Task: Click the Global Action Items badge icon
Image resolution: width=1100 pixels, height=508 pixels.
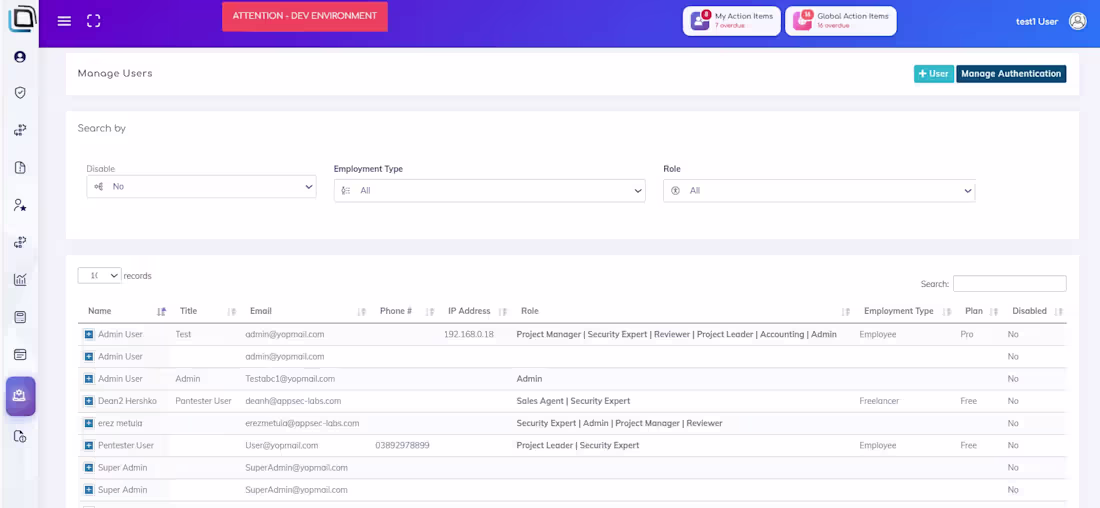Action: coord(803,20)
